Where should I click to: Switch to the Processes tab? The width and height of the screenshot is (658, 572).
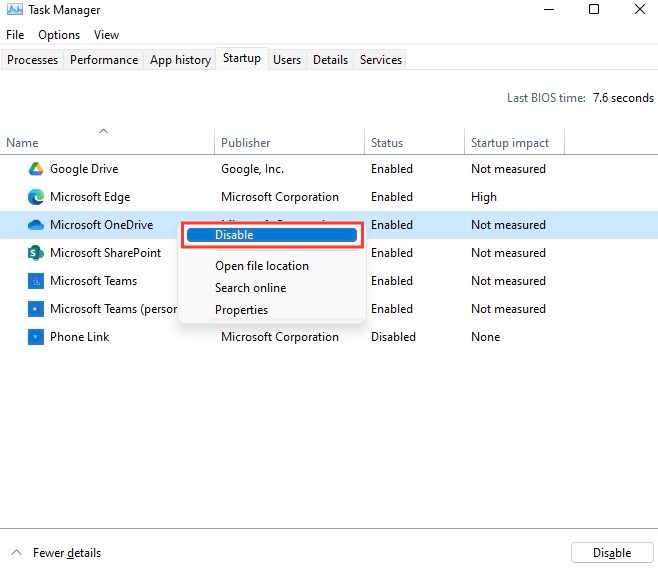click(32, 60)
